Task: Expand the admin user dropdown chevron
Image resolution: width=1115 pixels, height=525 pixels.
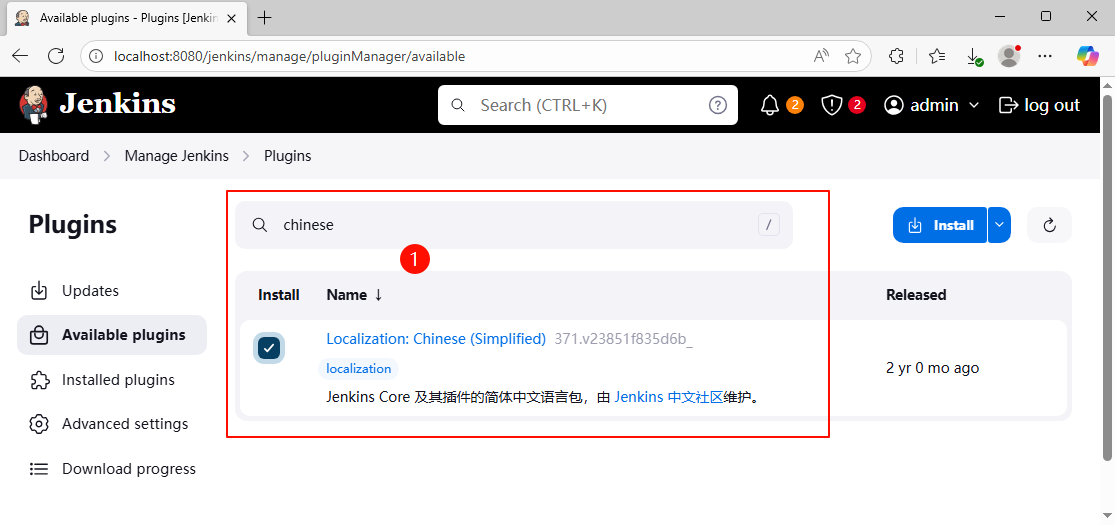Action: click(x=974, y=105)
